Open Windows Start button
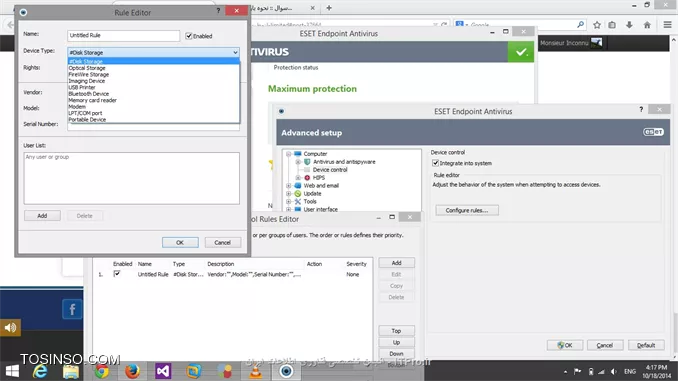 [12, 371]
